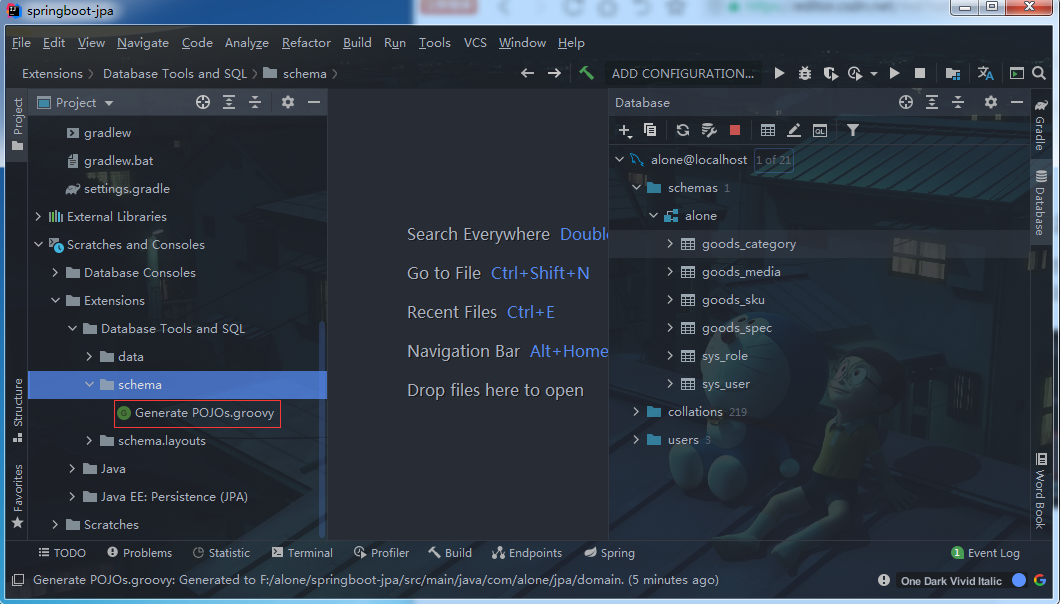Open the Project view dropdown arrow
Screen dimensions: 1060x604
pos(109,103)
